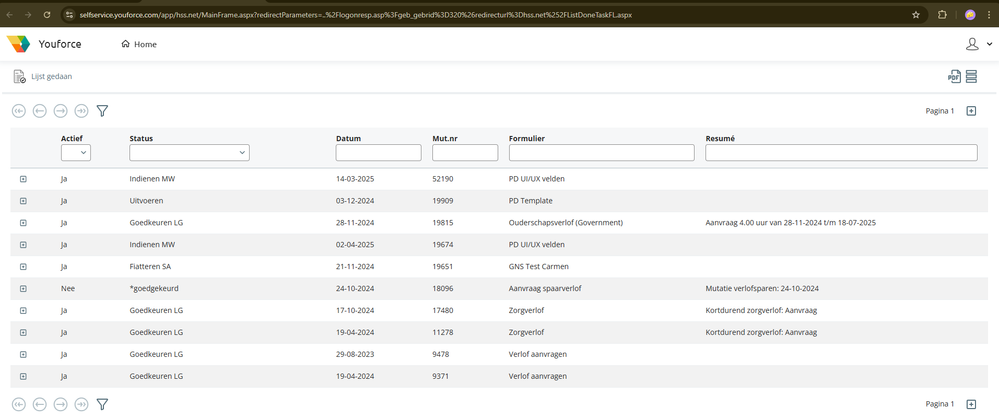Image resolution: width=999 pixels, height=415 pixels.
Task: Click the stacked rows list view icon
Action: pos(971,77)
